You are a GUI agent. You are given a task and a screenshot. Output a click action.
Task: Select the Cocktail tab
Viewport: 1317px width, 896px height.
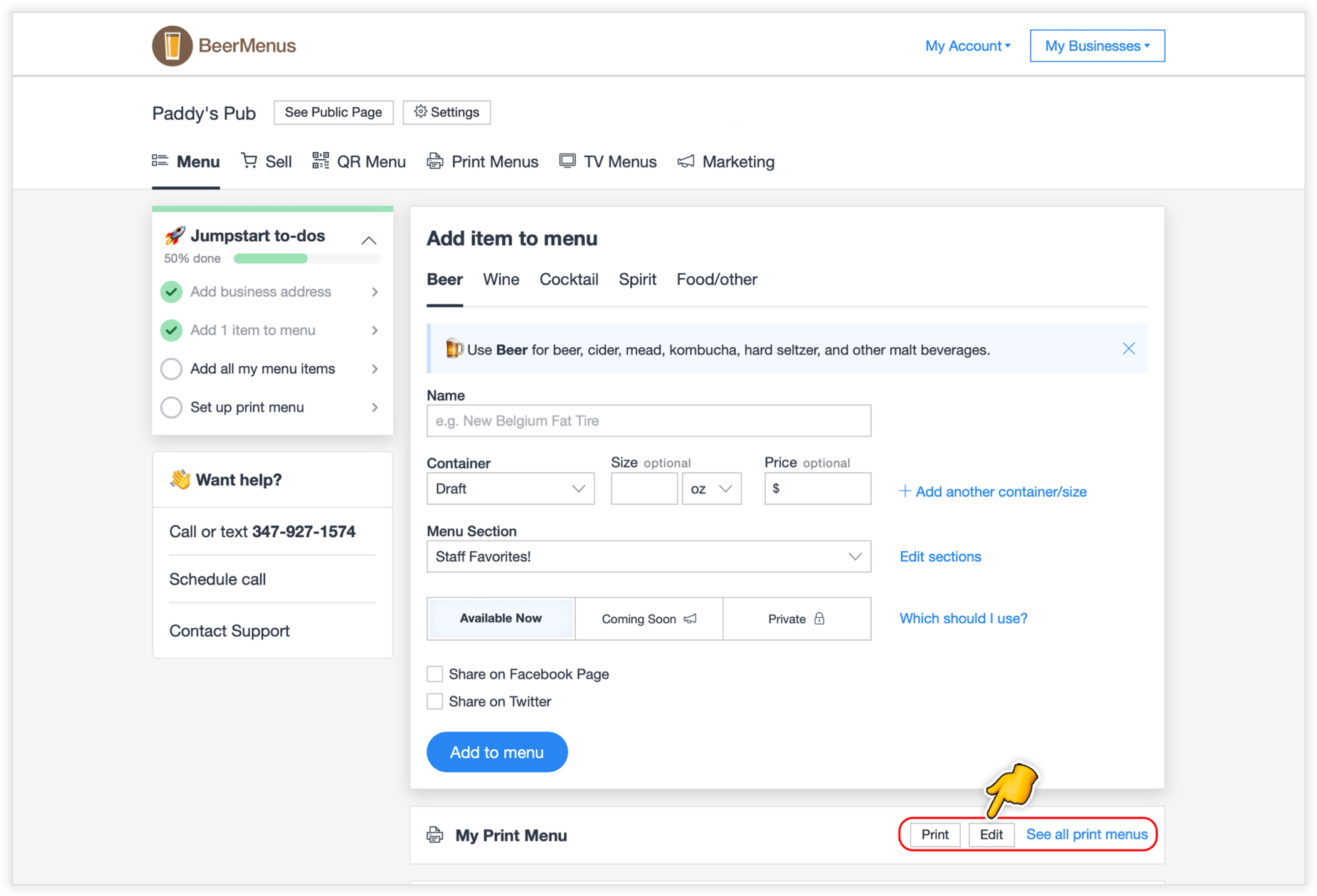[569, 280]
